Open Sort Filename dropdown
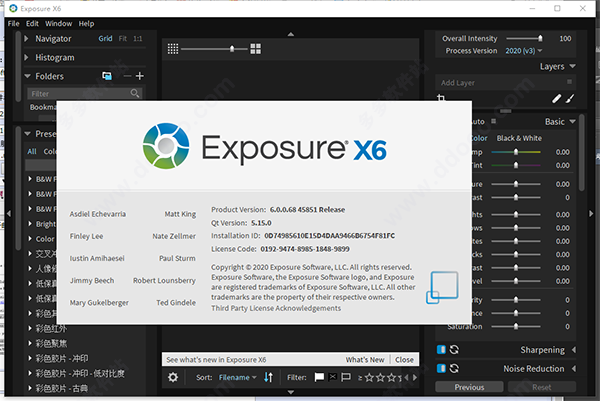600x401 pixels. [237, 377]
